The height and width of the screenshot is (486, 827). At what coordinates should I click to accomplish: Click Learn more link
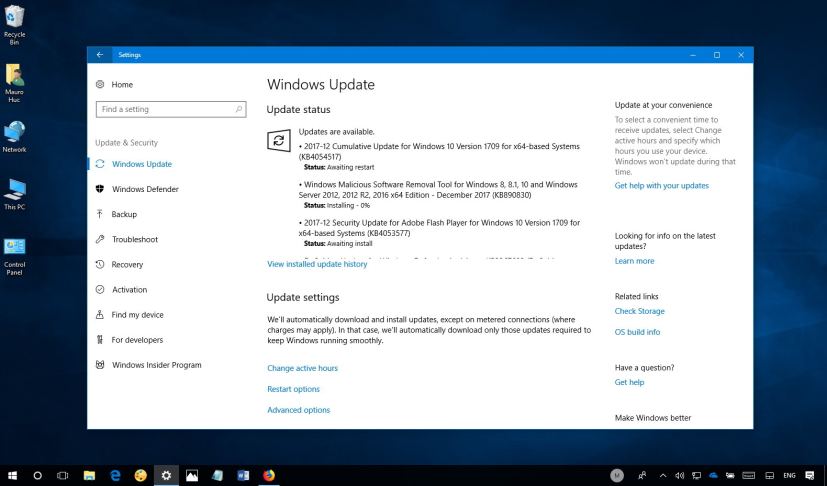click(634, 261)
